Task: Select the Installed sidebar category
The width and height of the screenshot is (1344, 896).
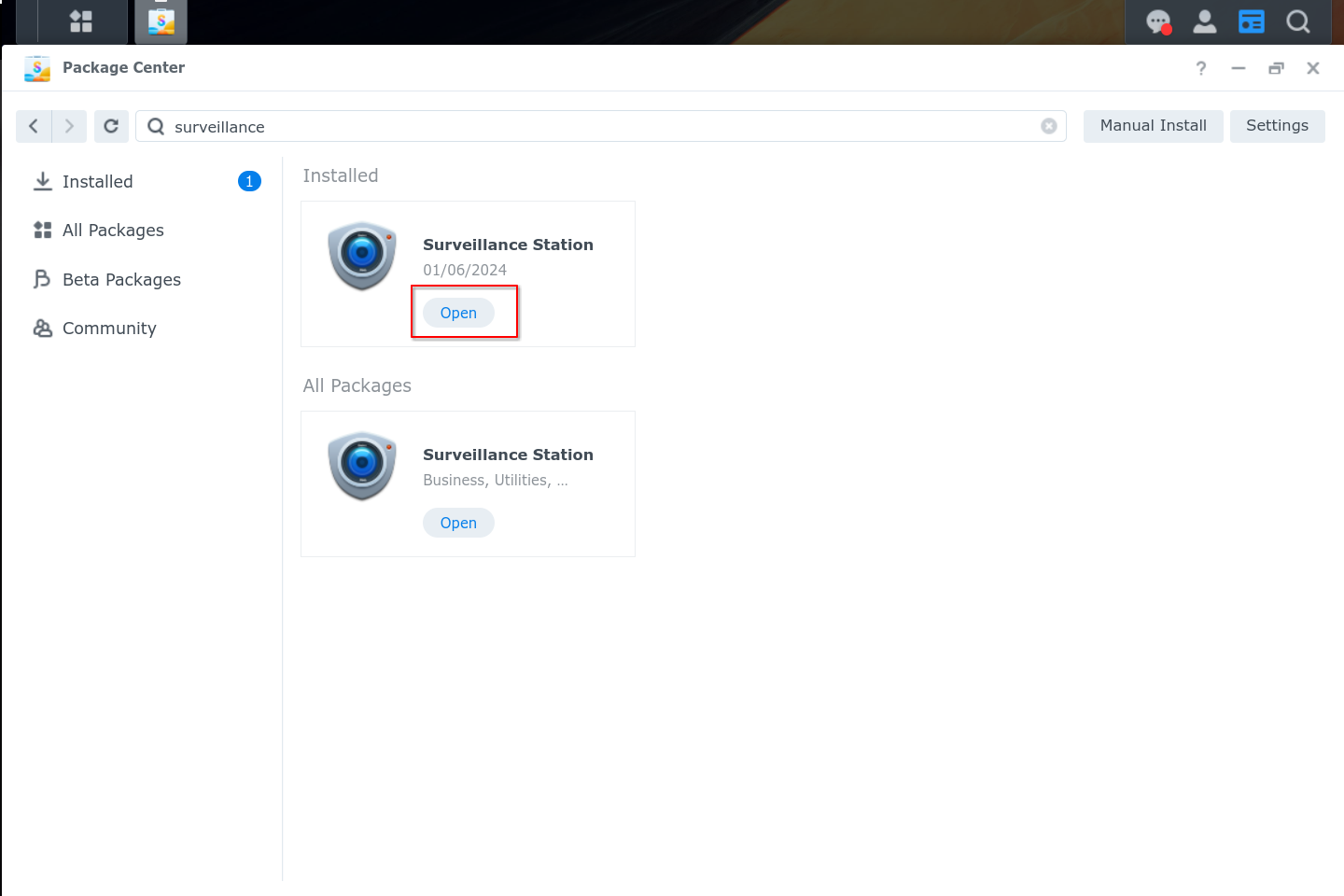Action: (x=98, y=182)
